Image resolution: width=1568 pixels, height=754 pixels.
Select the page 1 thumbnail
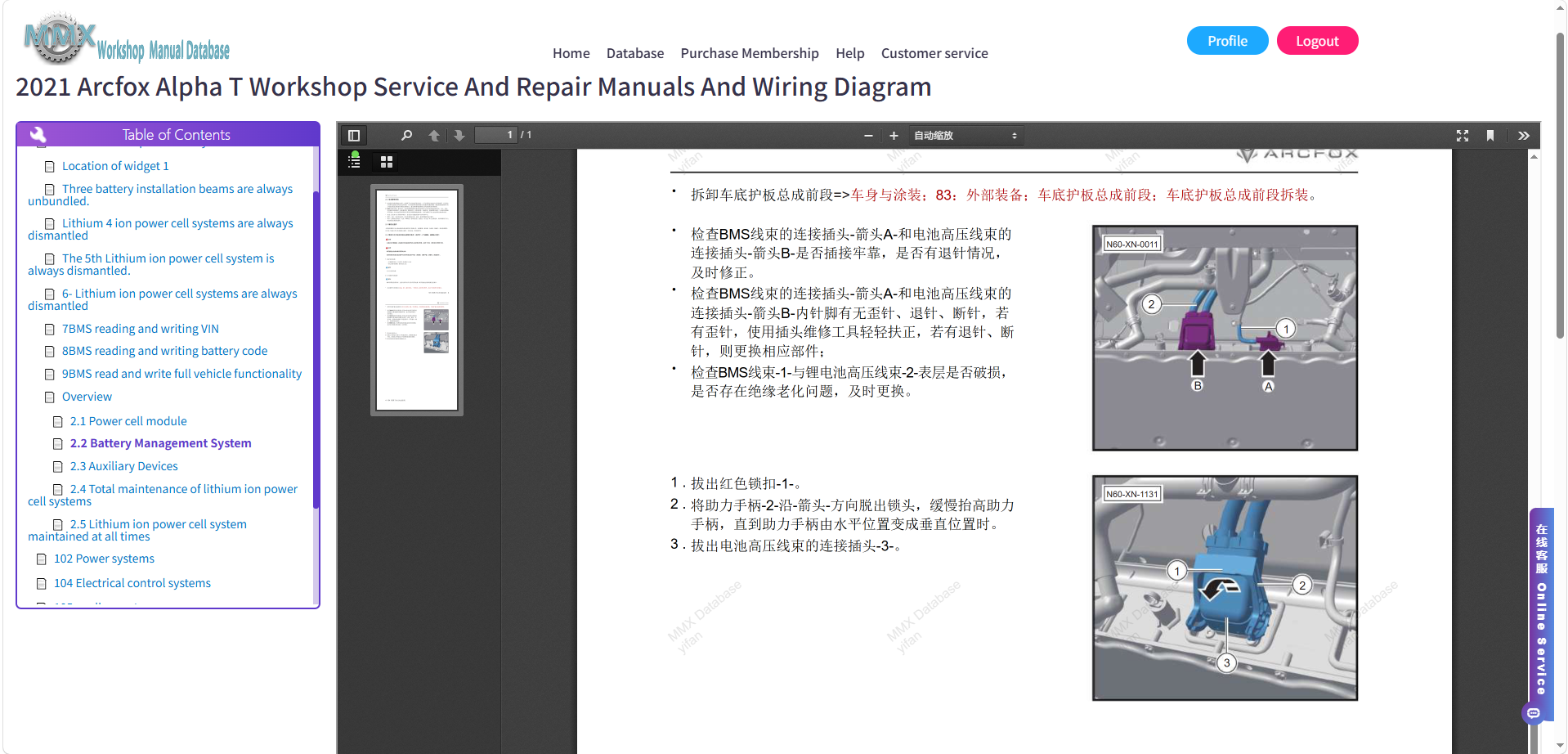point(417,299)
